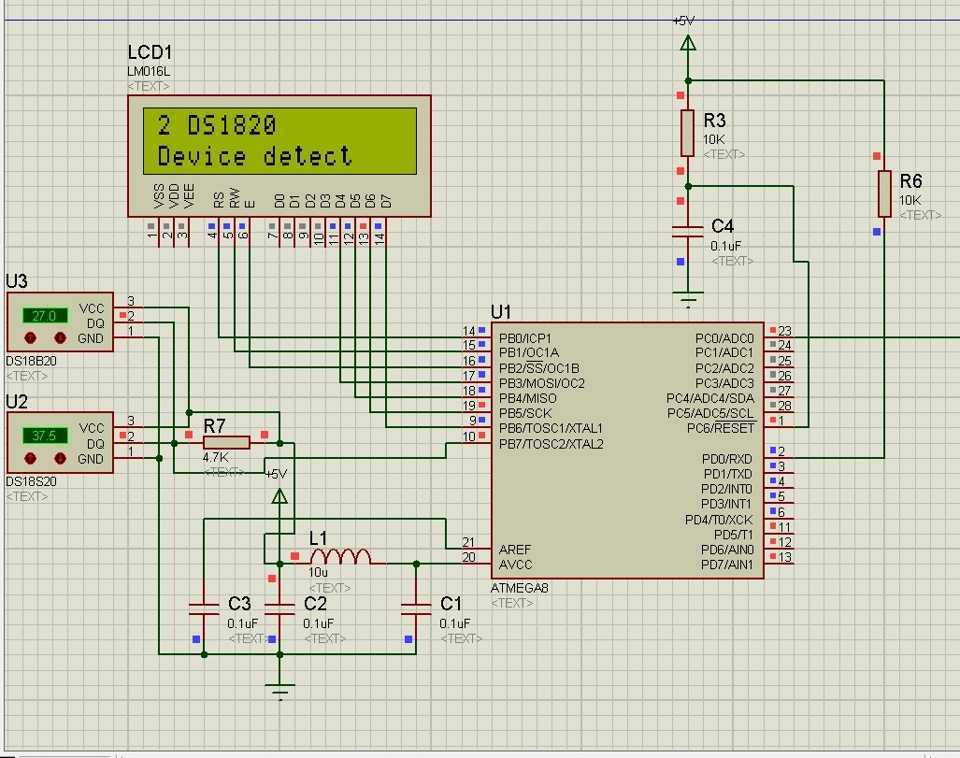Click the 'PD7/AIN1' pin label
This screenshot has height=758, width=960.
727,565
